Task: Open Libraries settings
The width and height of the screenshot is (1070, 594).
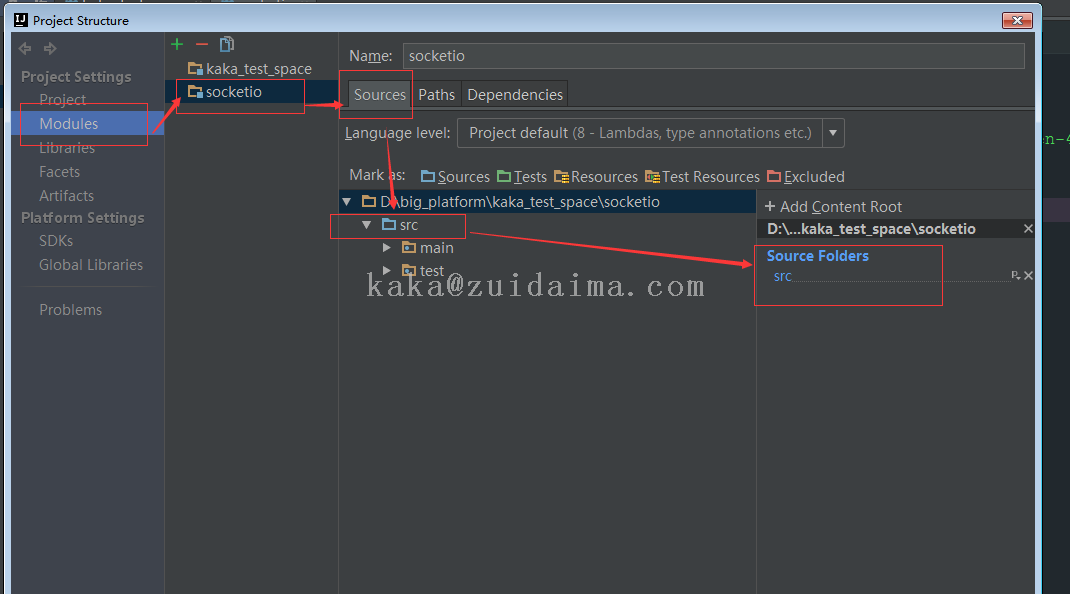Action: tap(67, 147)
